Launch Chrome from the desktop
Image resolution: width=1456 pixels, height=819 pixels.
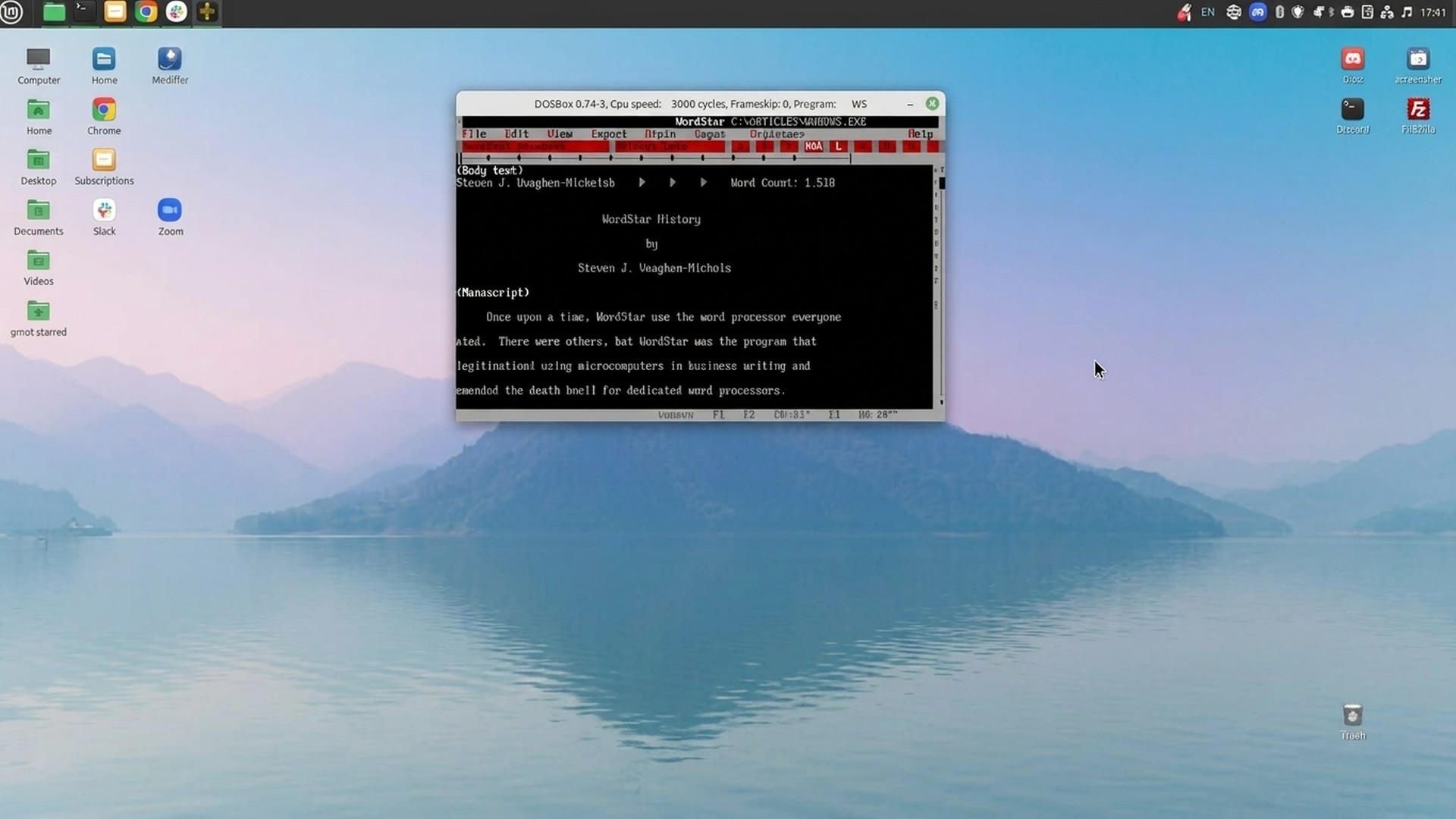click(x=104, y=117)
